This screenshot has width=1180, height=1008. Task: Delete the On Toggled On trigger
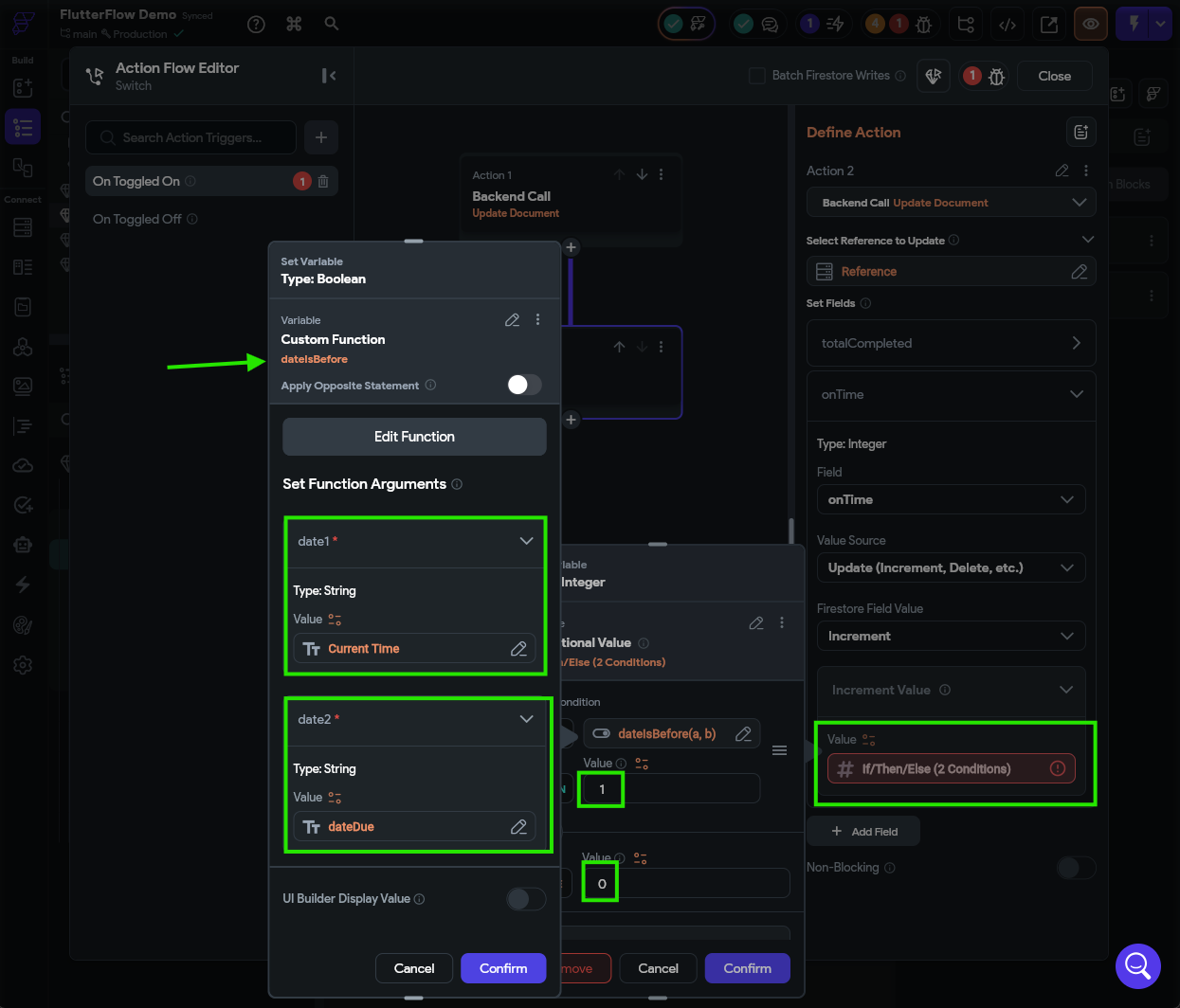pos(323,181)
